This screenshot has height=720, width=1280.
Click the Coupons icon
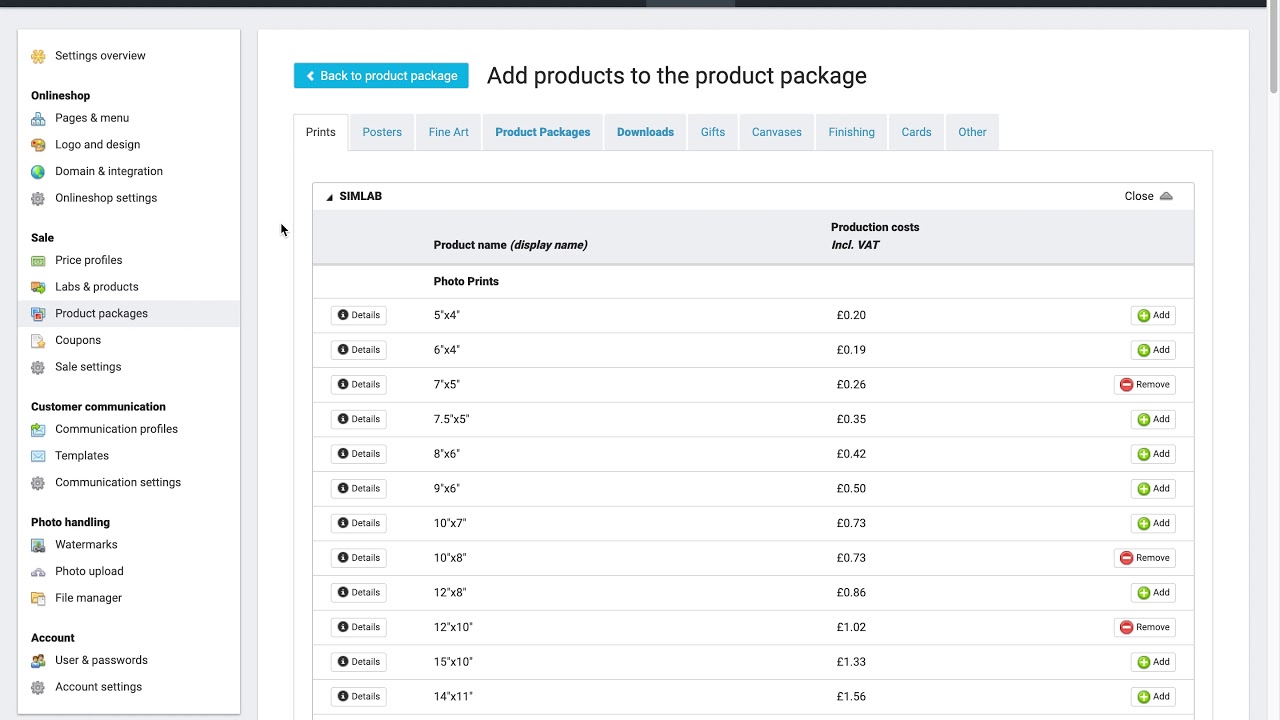(38, 340)
